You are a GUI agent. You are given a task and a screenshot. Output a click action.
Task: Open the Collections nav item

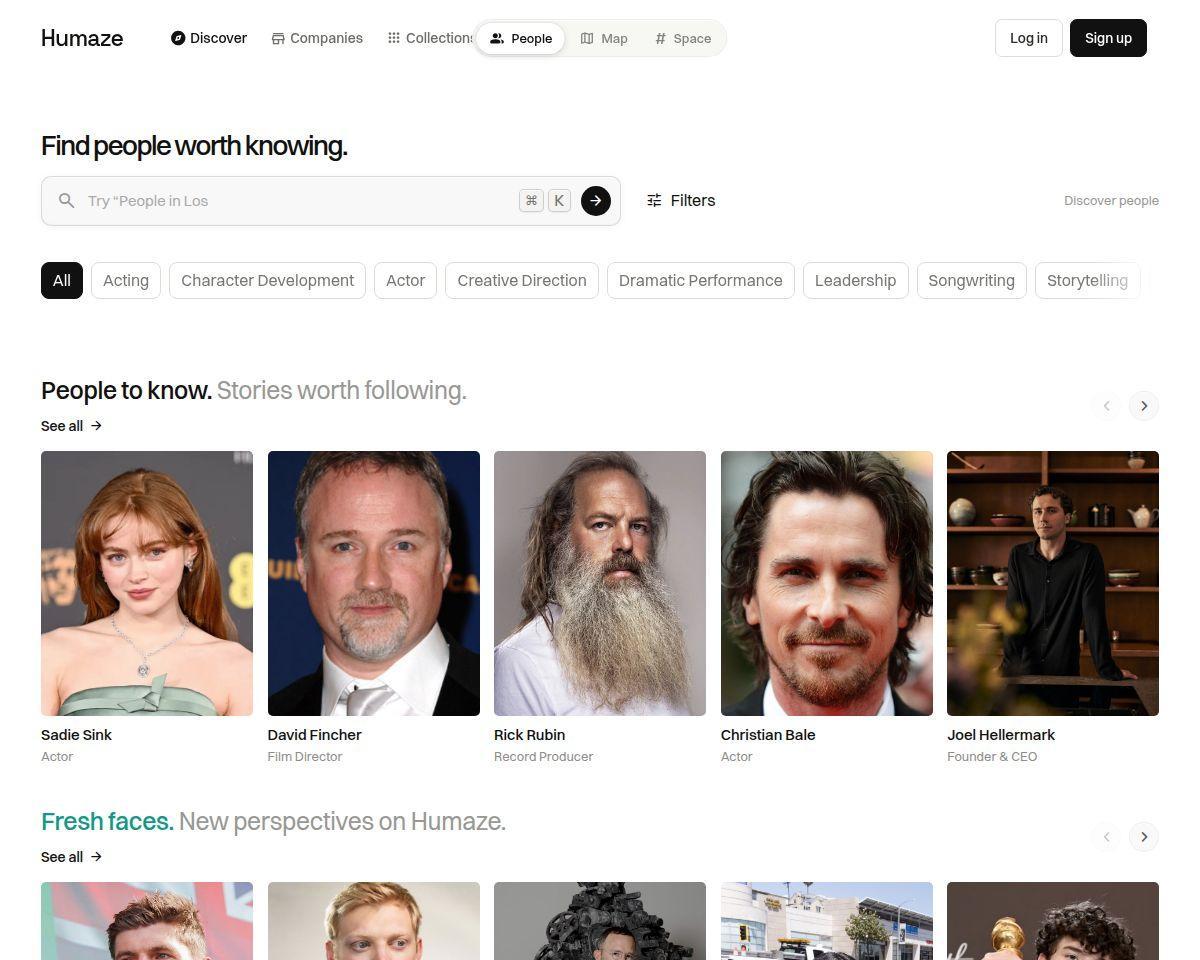coord(430,38)
